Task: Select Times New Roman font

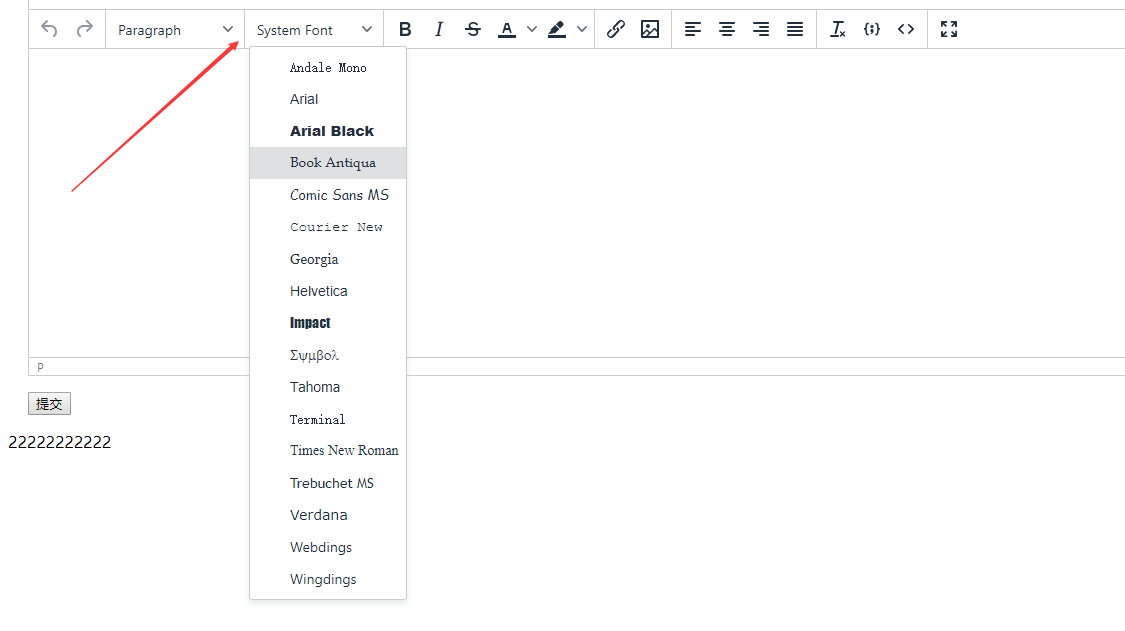Action: pos(328,451)
